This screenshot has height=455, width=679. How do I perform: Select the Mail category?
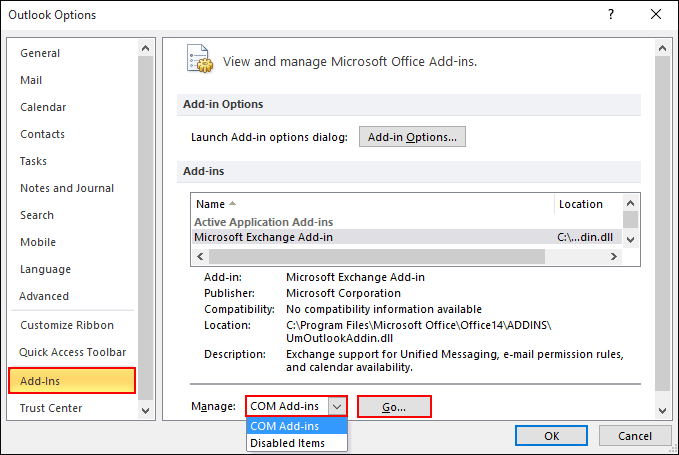(x=31, y=80)
